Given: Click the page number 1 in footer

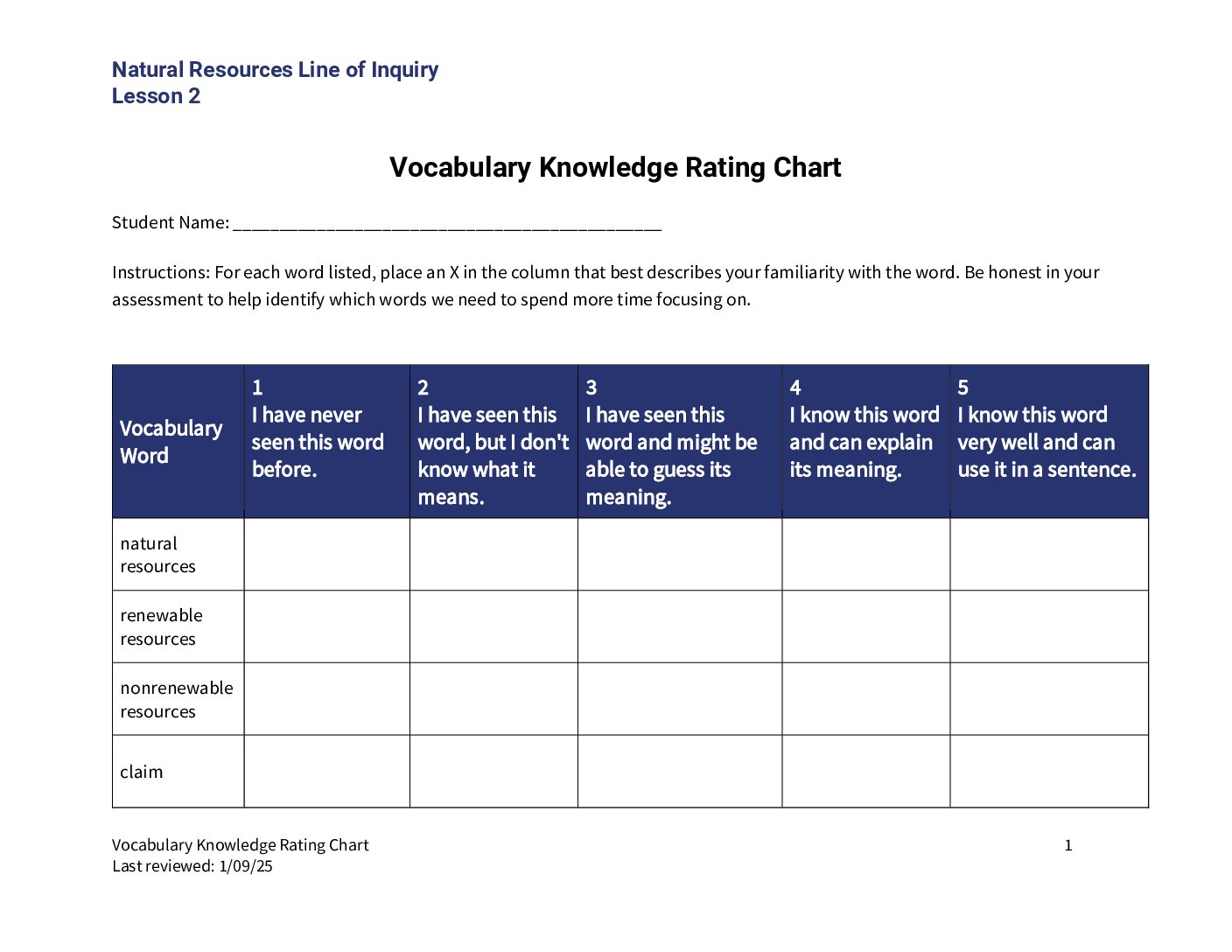Looking at the screenshot, I should tap(1067, 845).
